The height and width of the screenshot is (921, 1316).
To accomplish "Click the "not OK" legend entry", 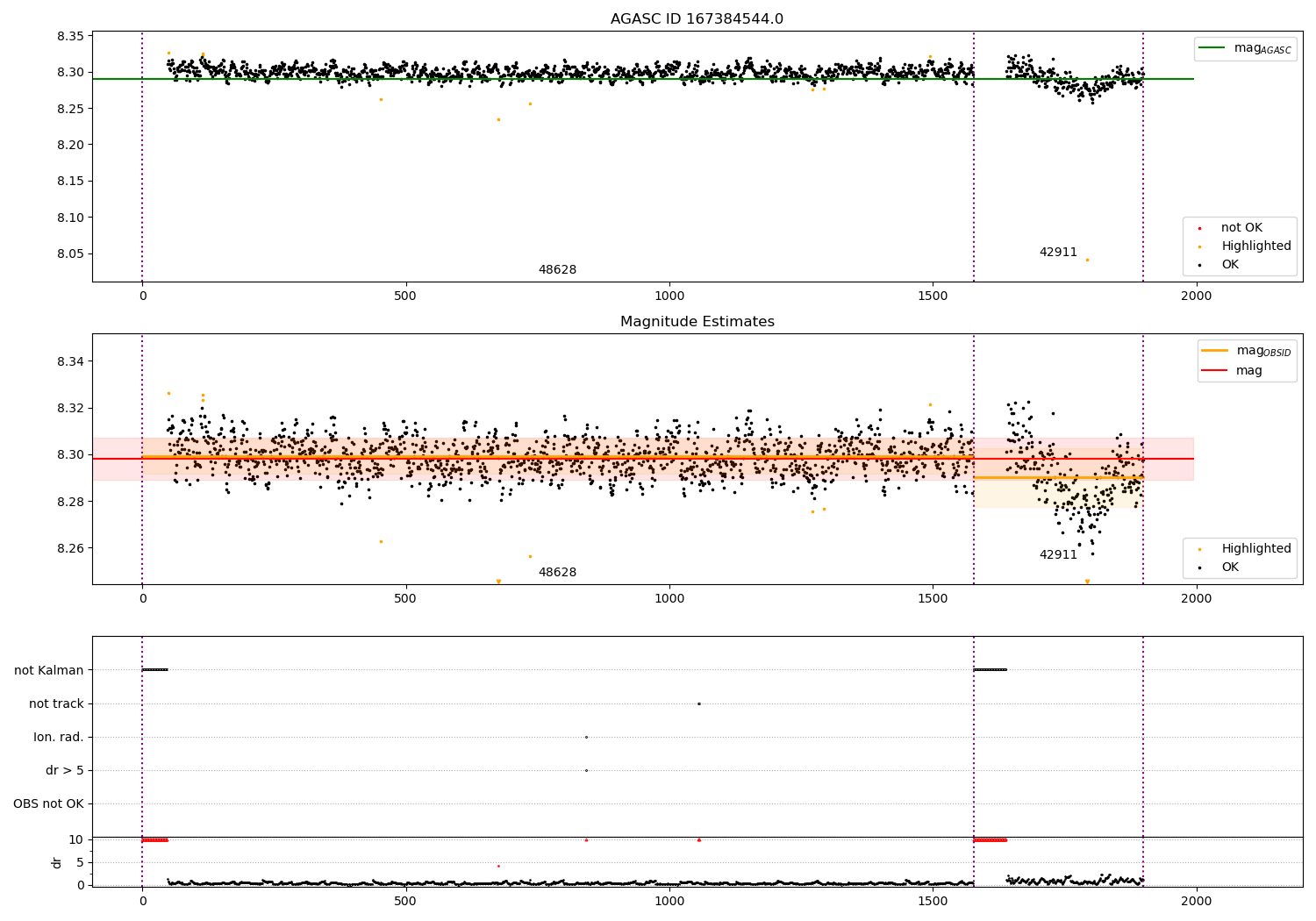I will point(1241,228).
